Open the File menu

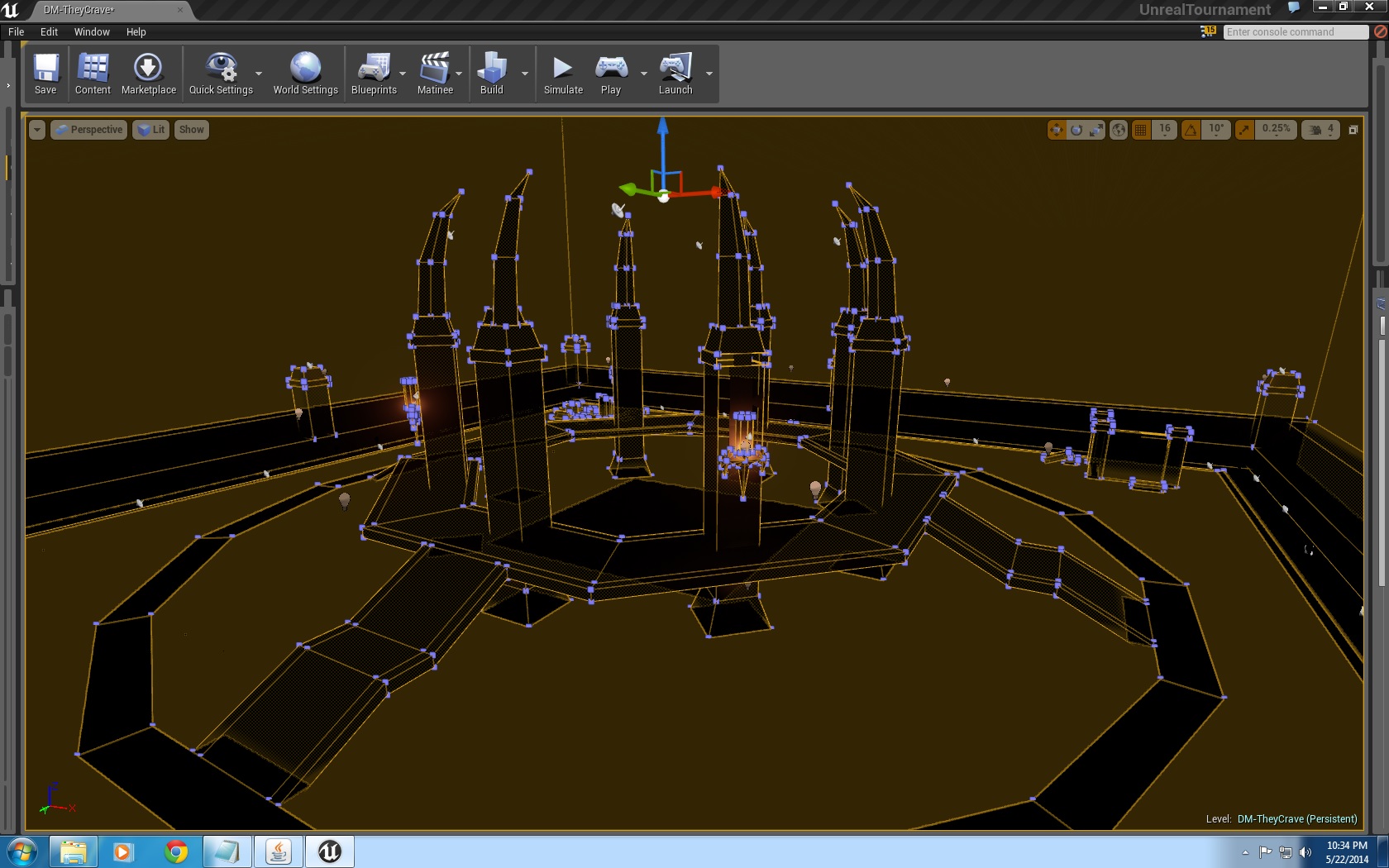tap(16, 31)
